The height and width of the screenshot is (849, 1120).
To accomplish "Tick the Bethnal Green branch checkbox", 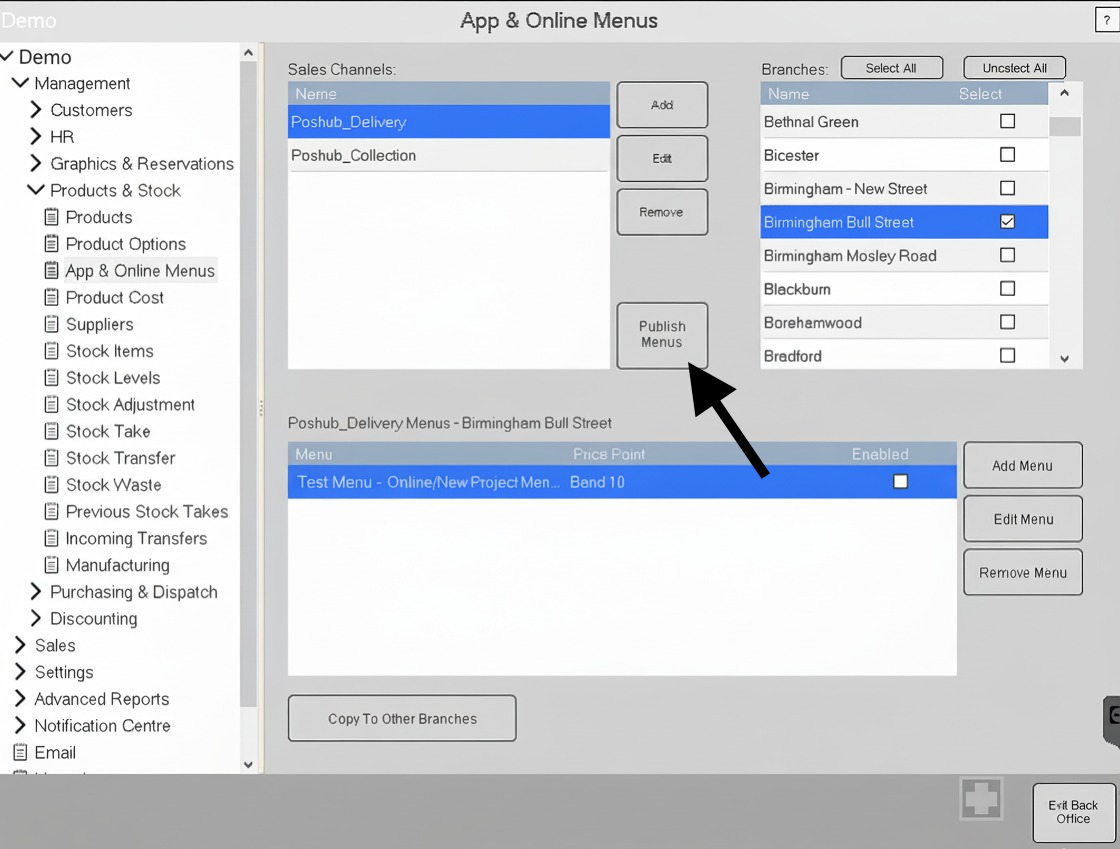I will point(1007,121).
